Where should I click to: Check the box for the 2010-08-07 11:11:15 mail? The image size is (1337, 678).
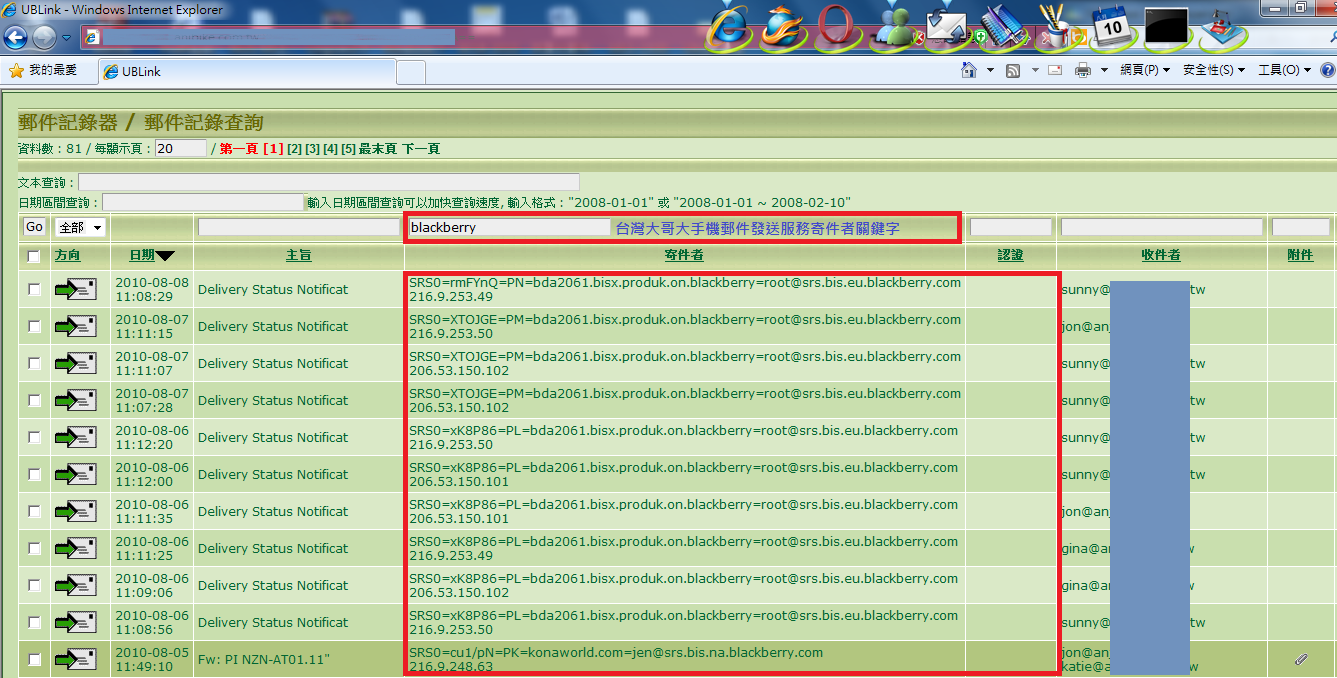[x=34, y=326]
